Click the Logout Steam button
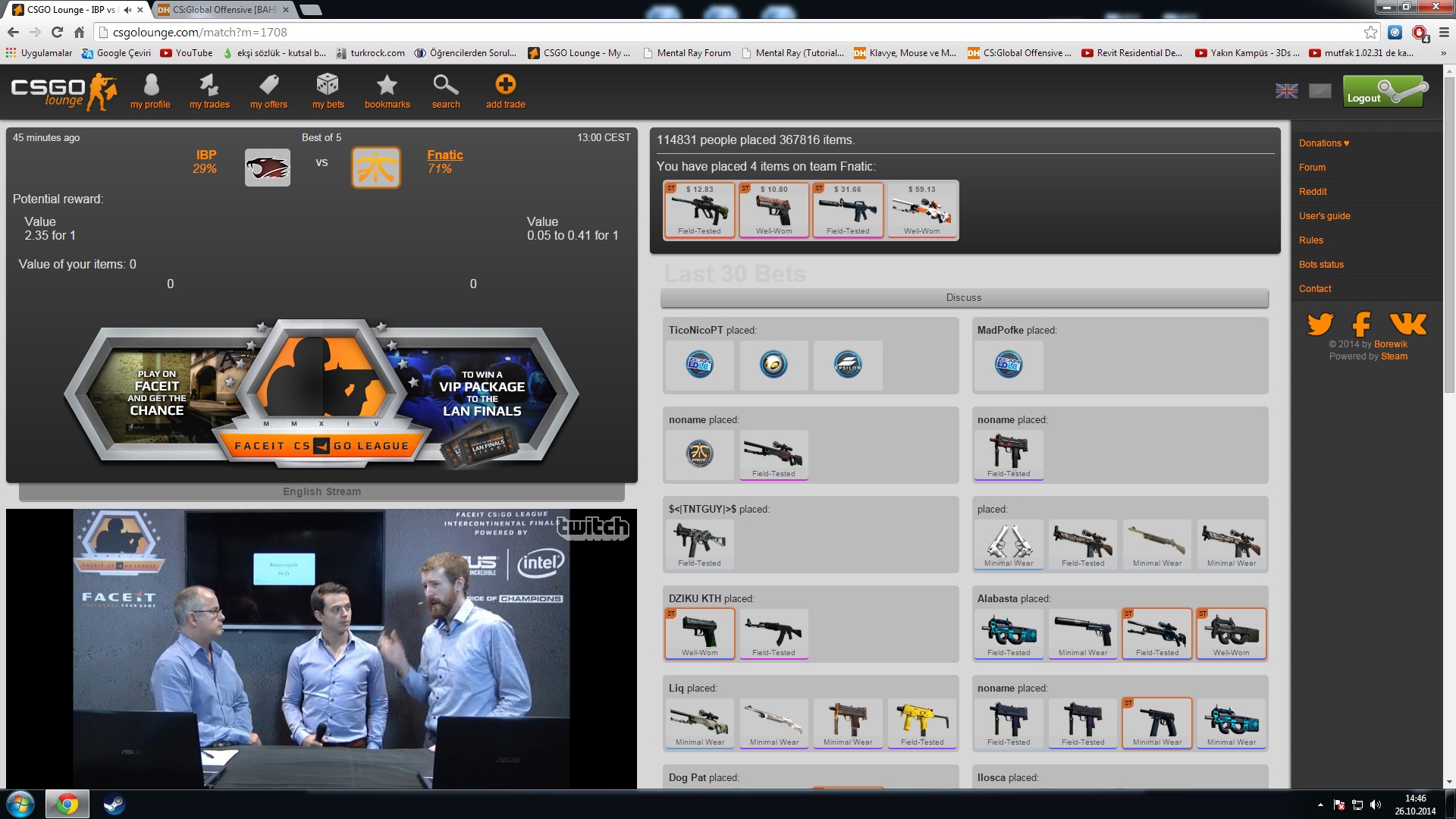The image size is (1456, 819). (1385, 91)
